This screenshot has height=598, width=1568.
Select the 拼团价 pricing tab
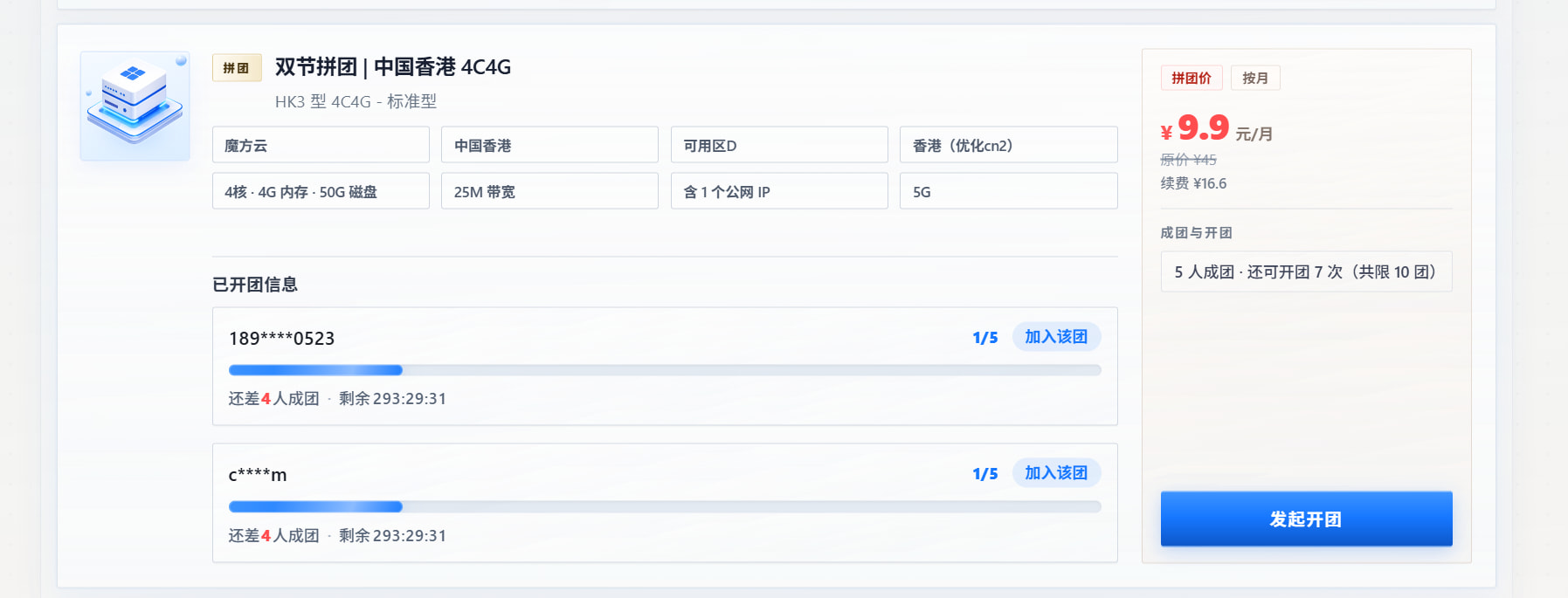1192,78
